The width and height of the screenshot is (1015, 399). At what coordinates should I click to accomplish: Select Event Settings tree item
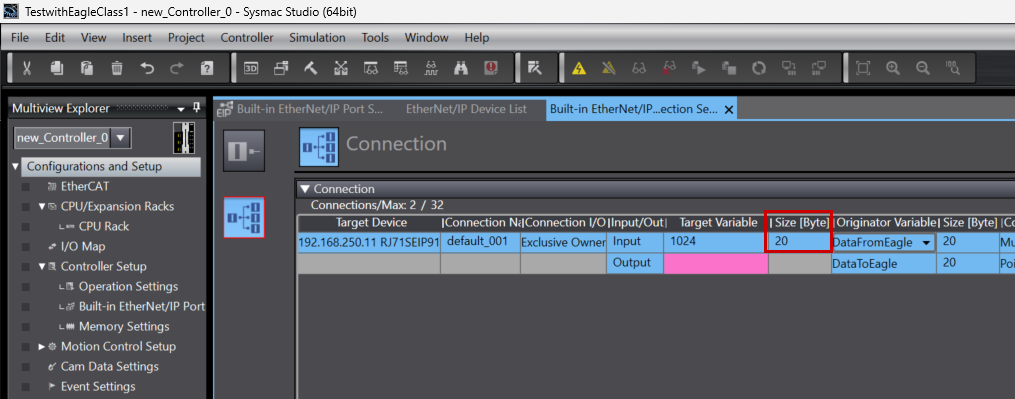click(x=98, y=387)
